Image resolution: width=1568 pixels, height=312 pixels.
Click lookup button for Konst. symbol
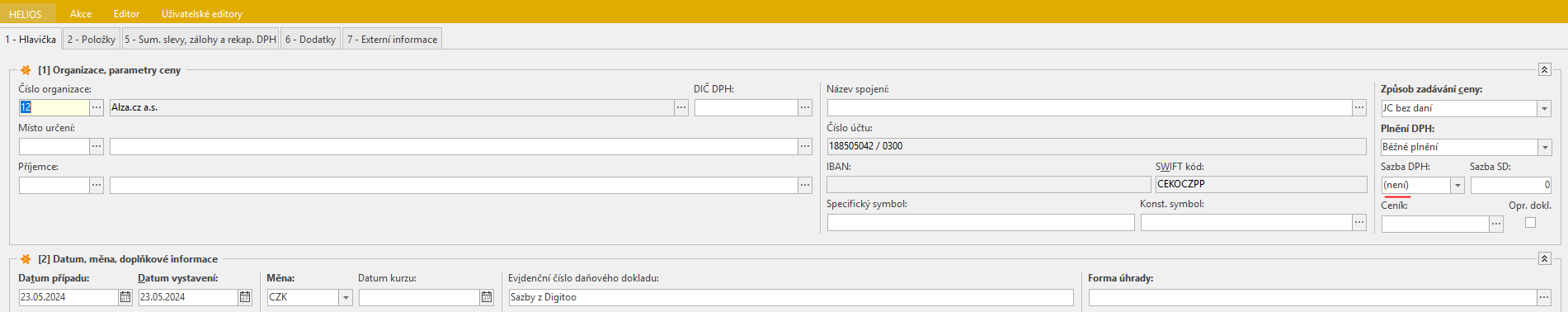(1359, 222)
